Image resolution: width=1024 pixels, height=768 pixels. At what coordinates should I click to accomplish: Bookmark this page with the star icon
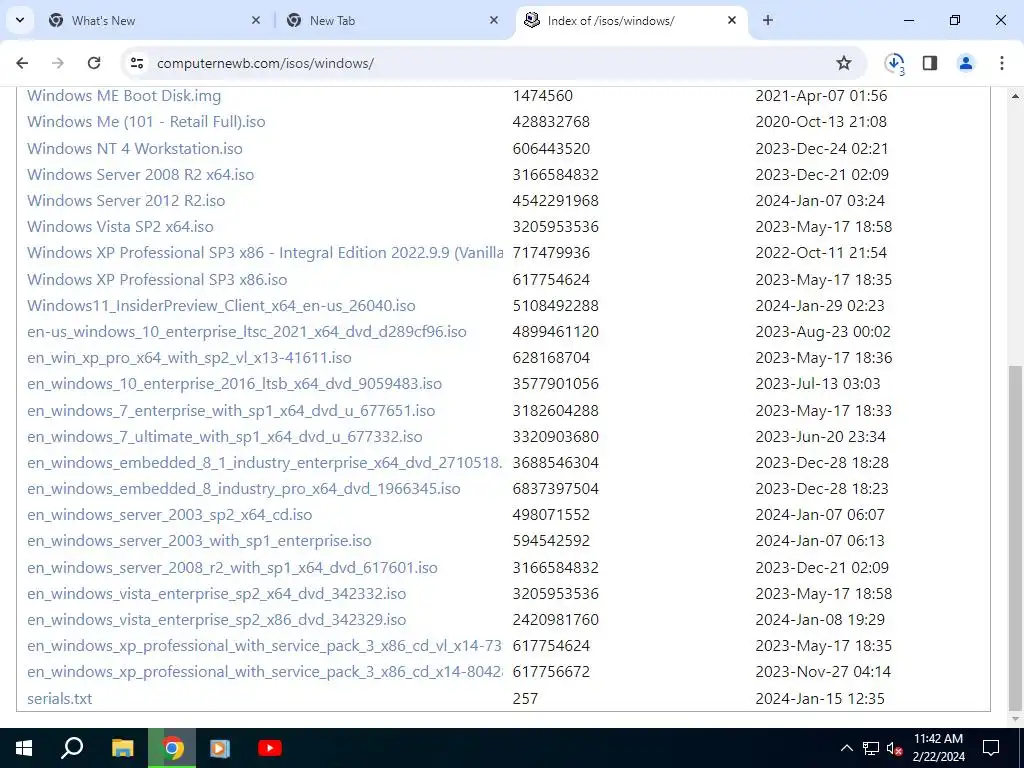(x=844, y=63)
